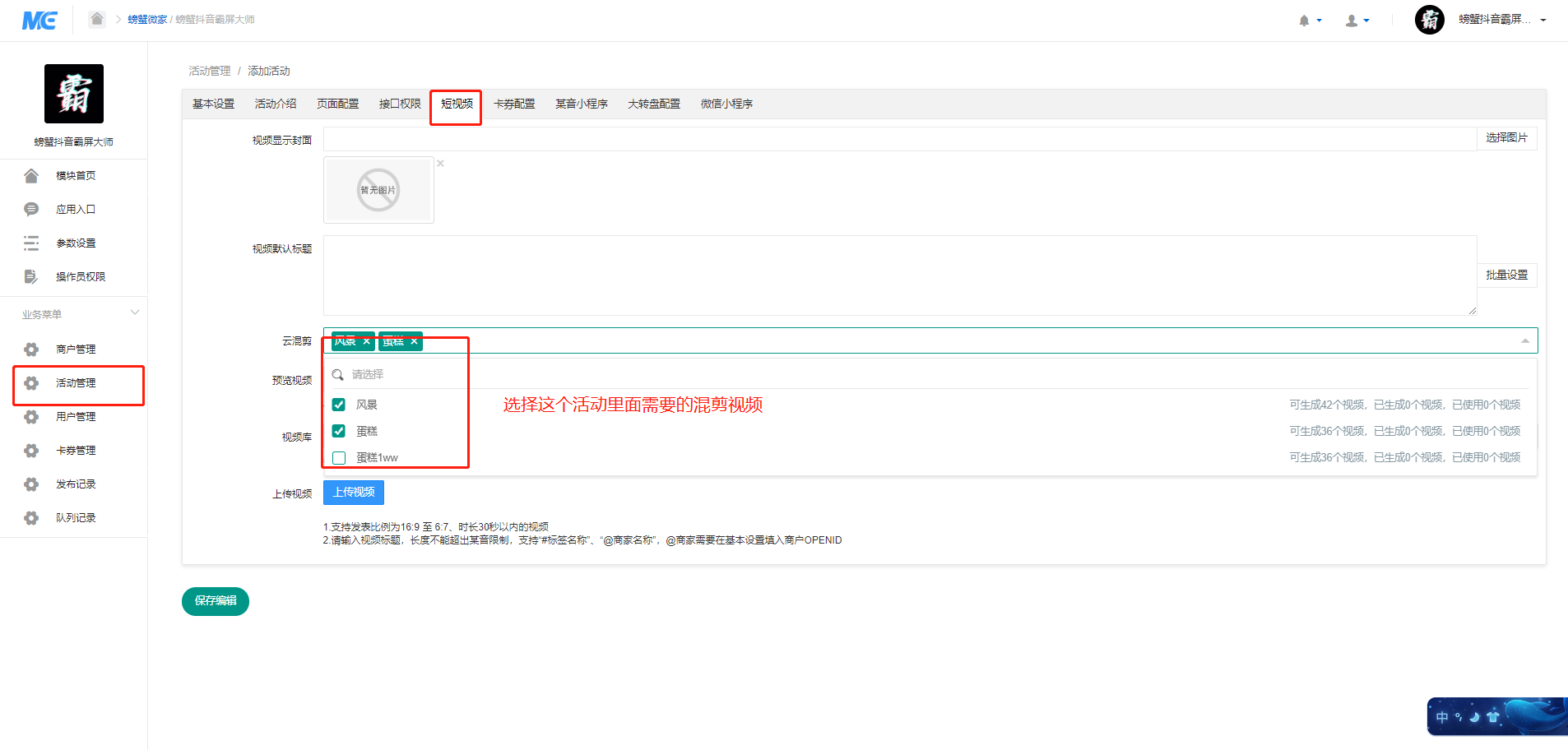1568x750 pixels.
Task: Open the 某音小程序 tab
Action: (582, 104)
